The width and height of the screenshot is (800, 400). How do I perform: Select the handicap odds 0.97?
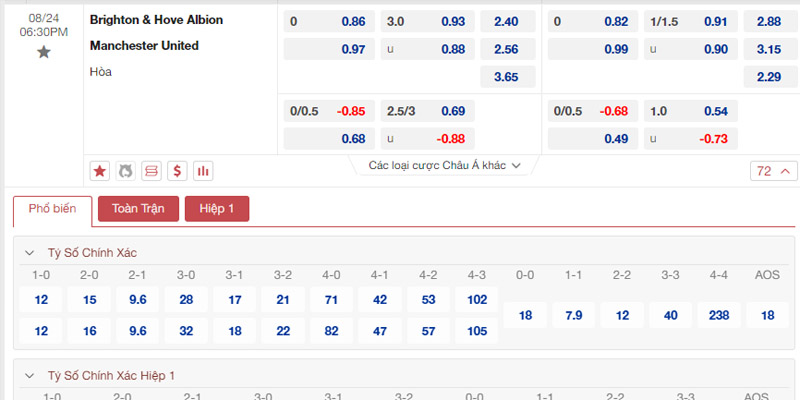click(329, 49)
